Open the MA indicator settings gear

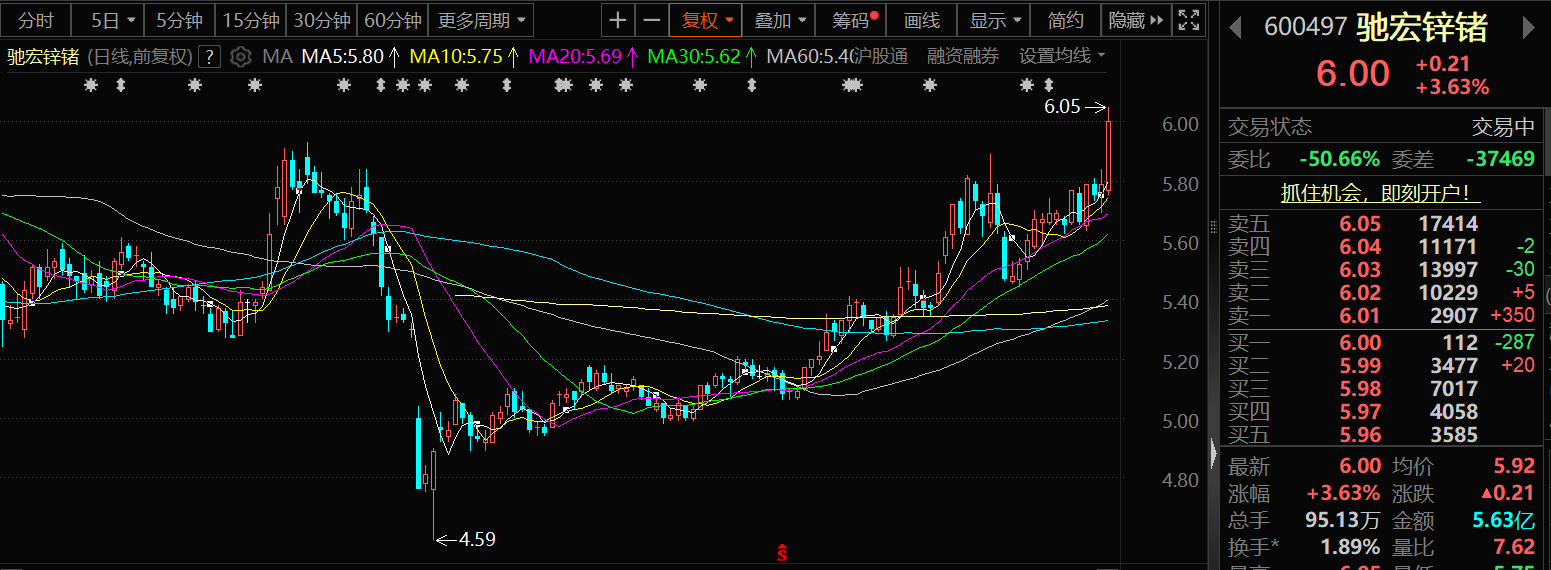240,57
